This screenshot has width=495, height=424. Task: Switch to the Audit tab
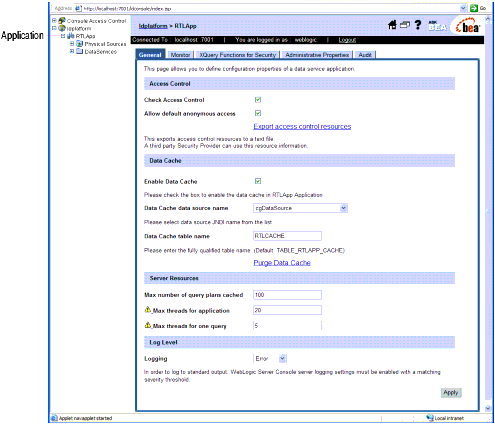[x=365, y=55]
